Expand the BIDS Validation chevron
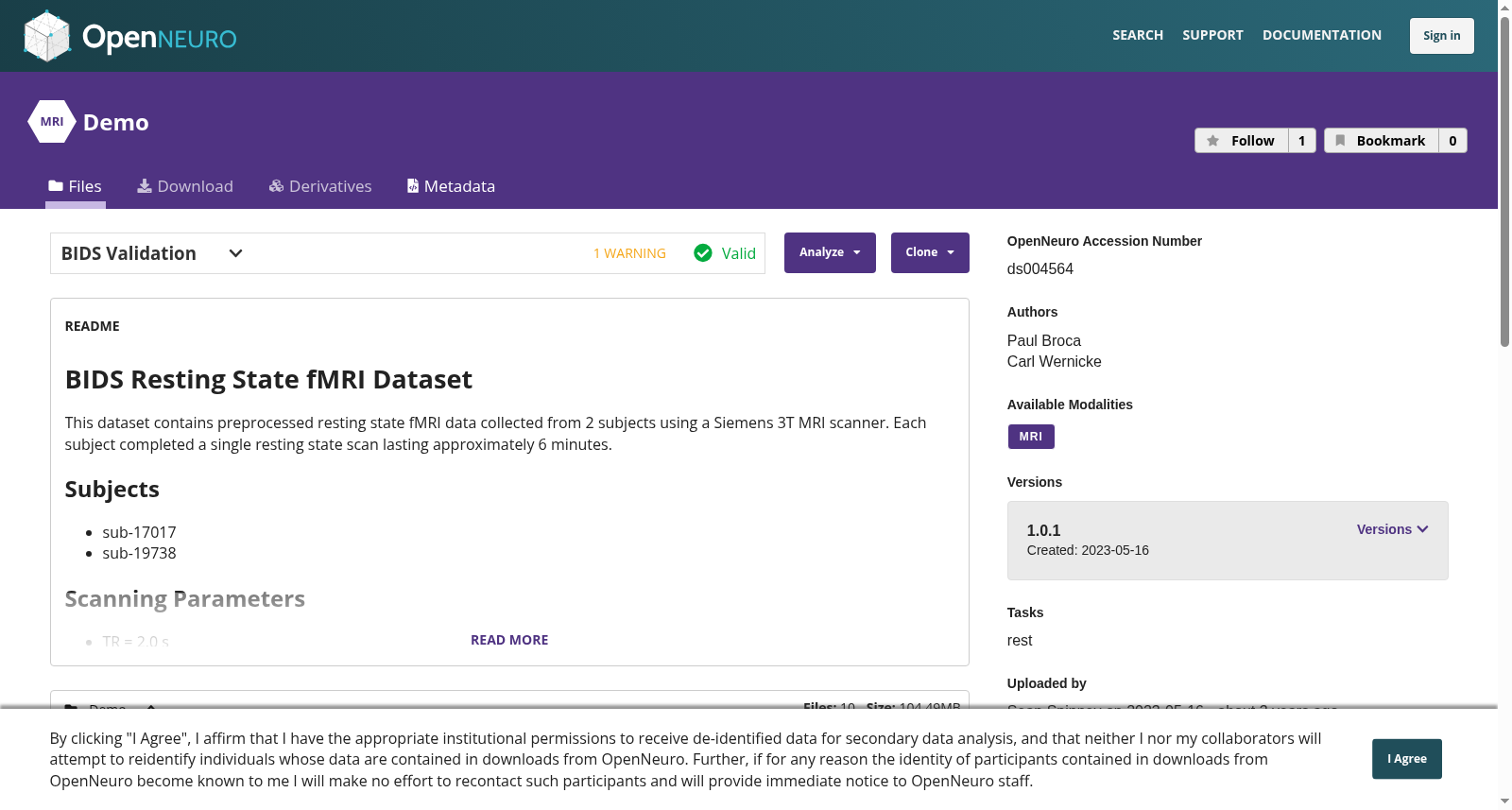 [x=236, y=253]
